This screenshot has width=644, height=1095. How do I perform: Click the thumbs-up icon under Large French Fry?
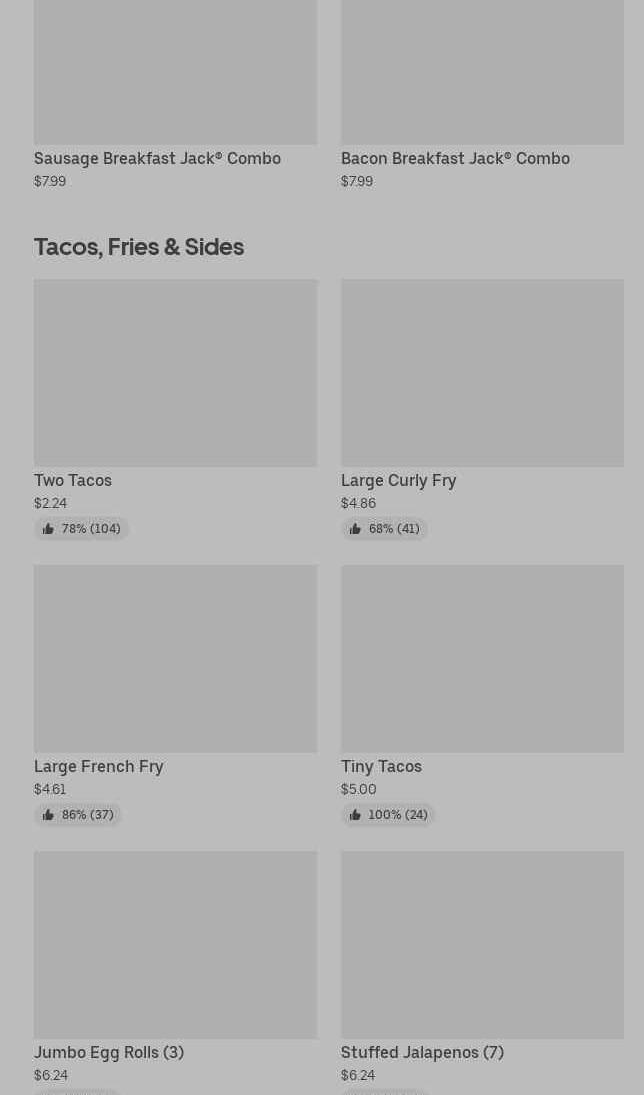coord(48,815)
